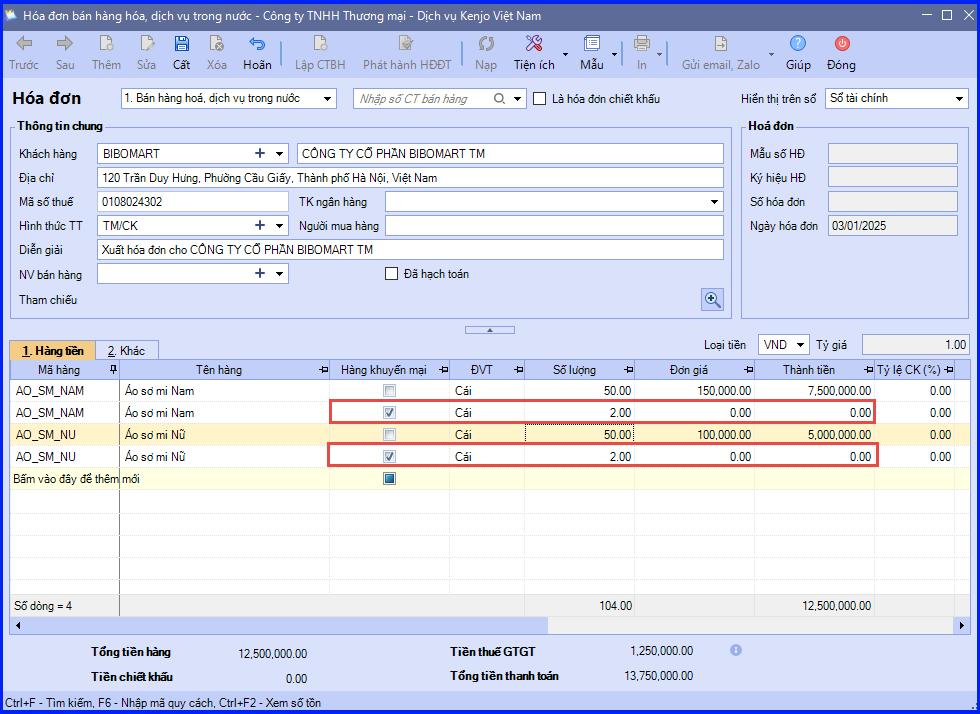Undo changes with the Hoãn icon

coord(257,44)
